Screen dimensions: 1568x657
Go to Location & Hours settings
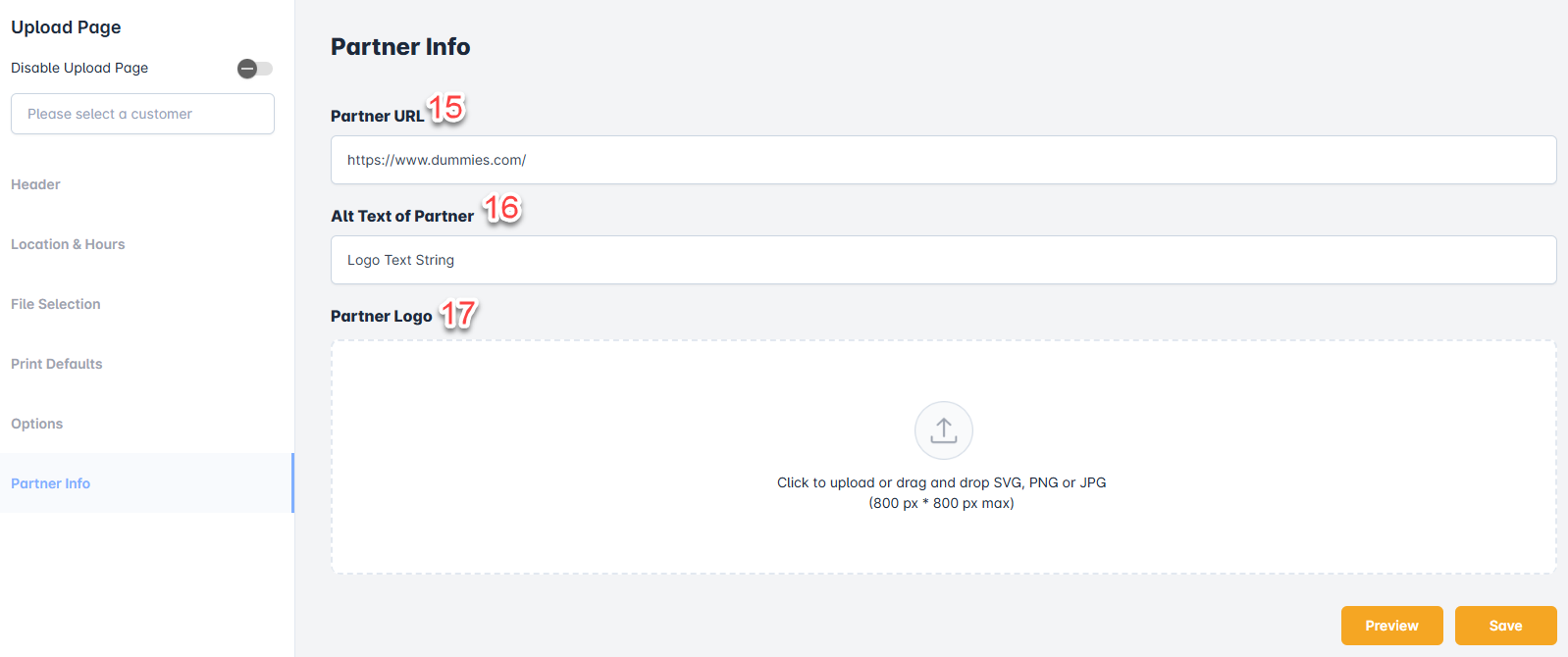[68, 244]
